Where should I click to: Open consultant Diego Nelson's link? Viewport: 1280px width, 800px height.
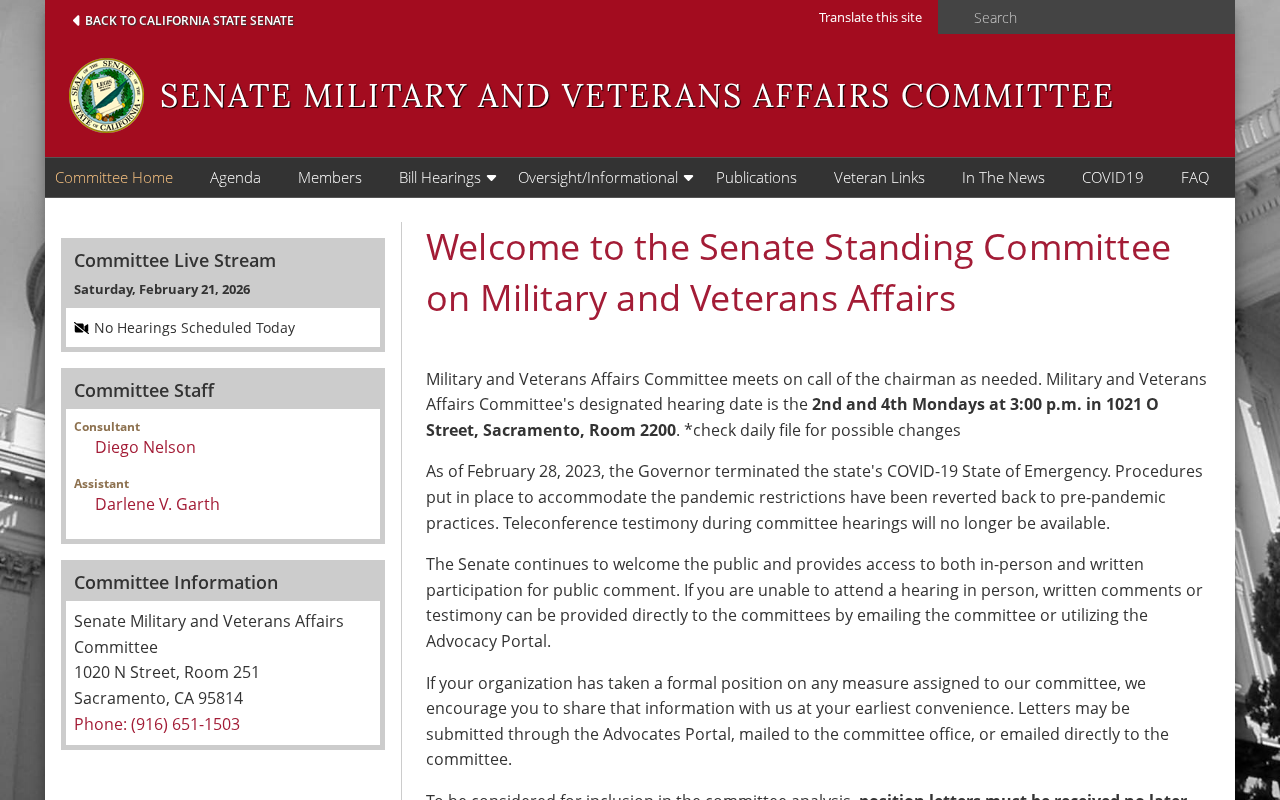[x=145, y=447]
